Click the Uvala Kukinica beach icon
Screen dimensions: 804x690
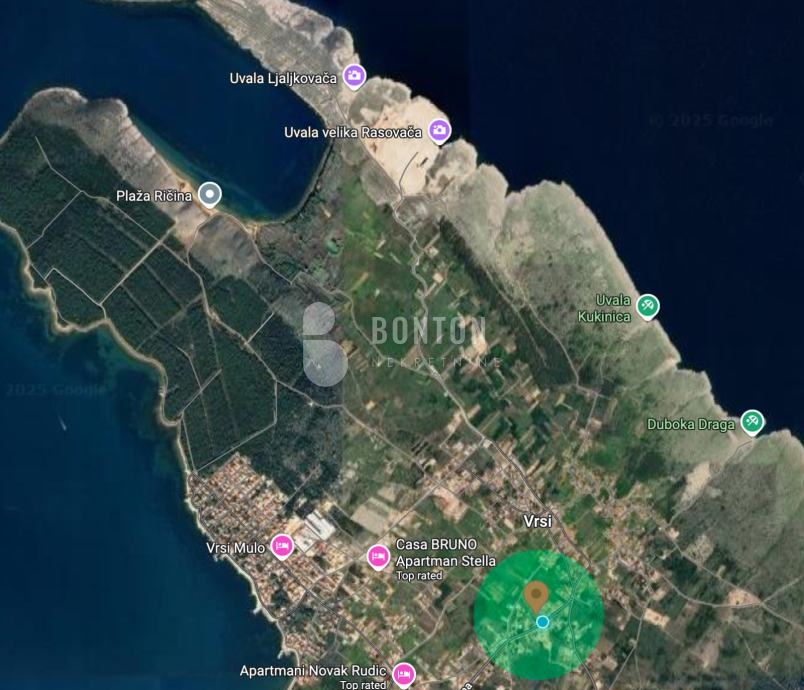tap(648, 306)
